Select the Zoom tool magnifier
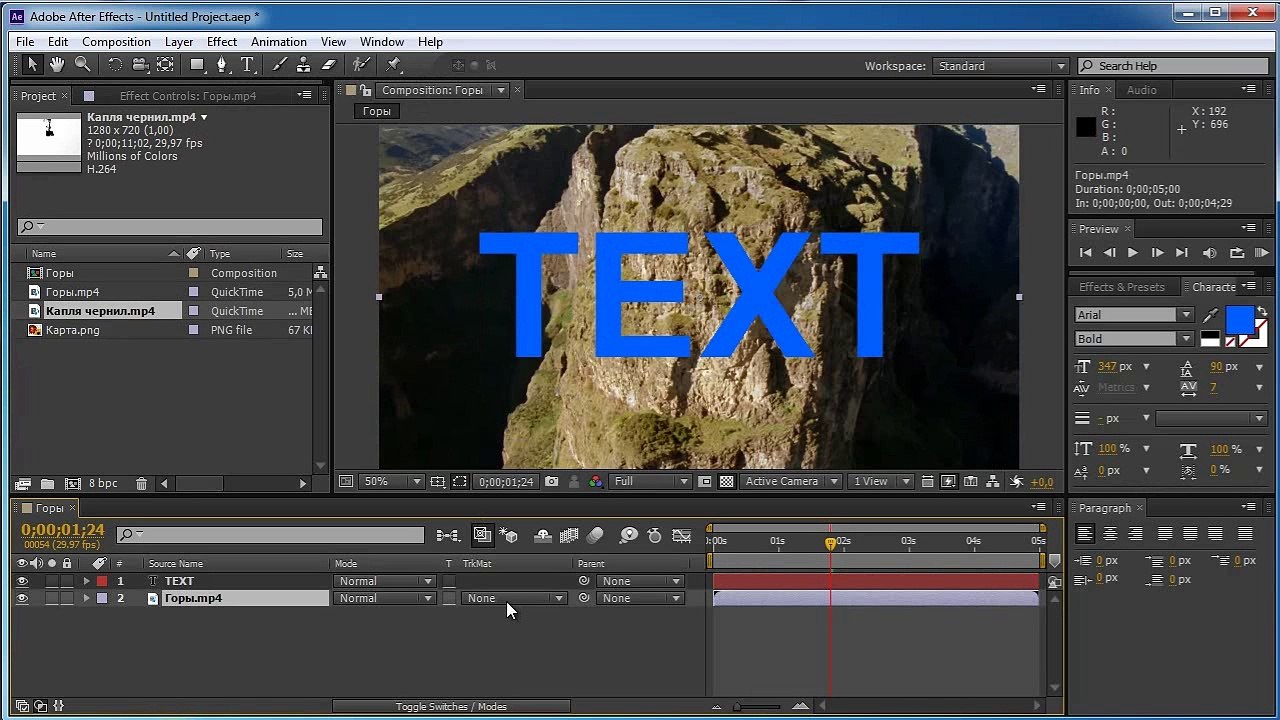This screenshot has width=1280, height=720. [82, 64]
